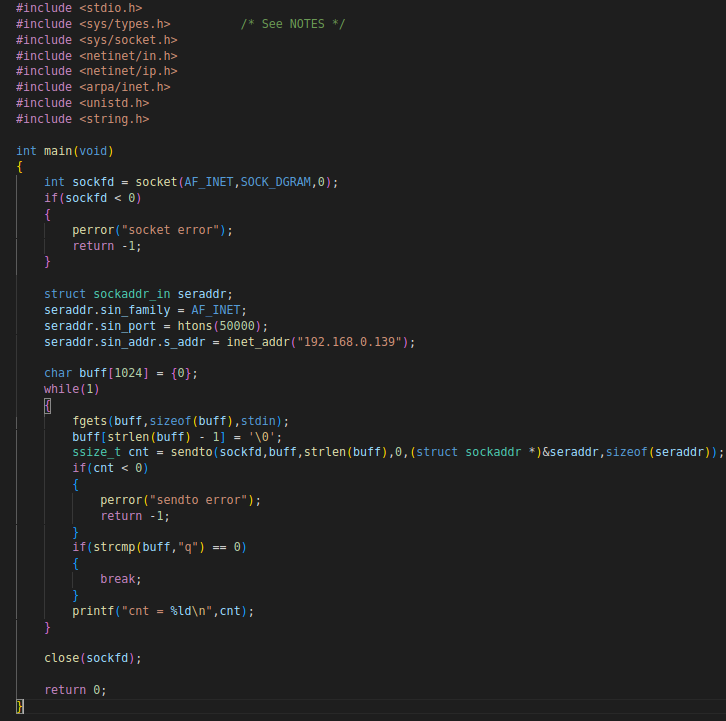Click the 'SOCK_DGRAM' constant
Viewport: 726px width, 721px height.
(275, 182)
